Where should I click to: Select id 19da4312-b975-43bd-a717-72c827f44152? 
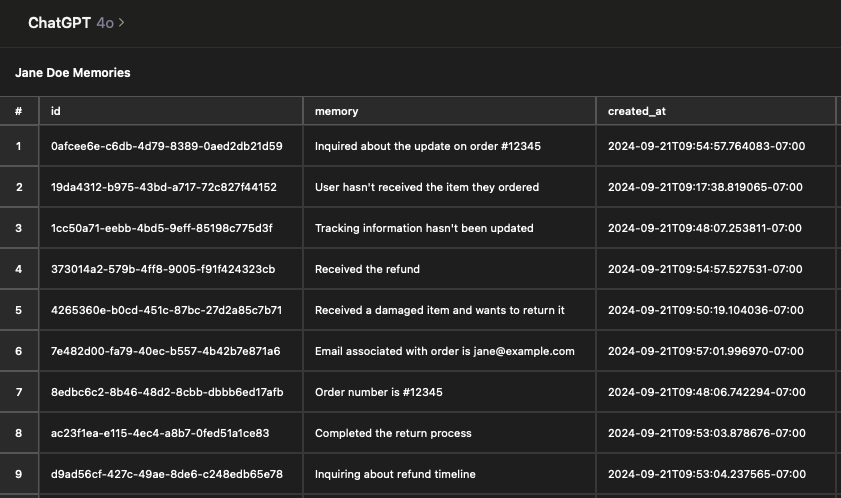tap(164, 187)
